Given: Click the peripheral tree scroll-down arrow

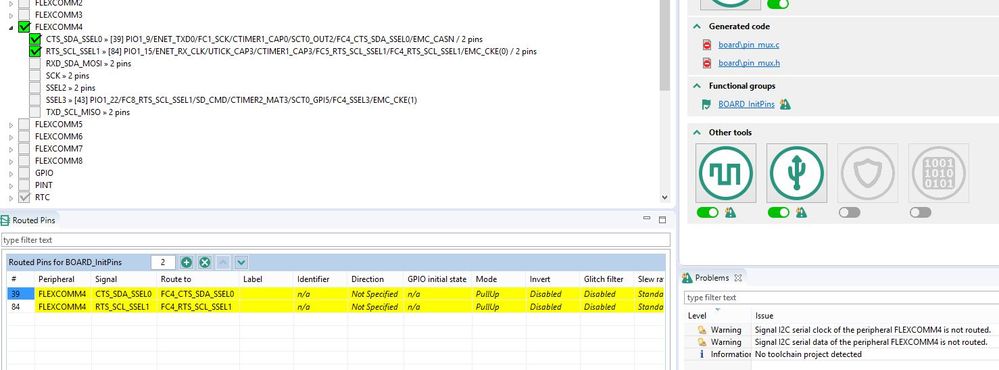Looking at the screenshot, I should [665, 198].
